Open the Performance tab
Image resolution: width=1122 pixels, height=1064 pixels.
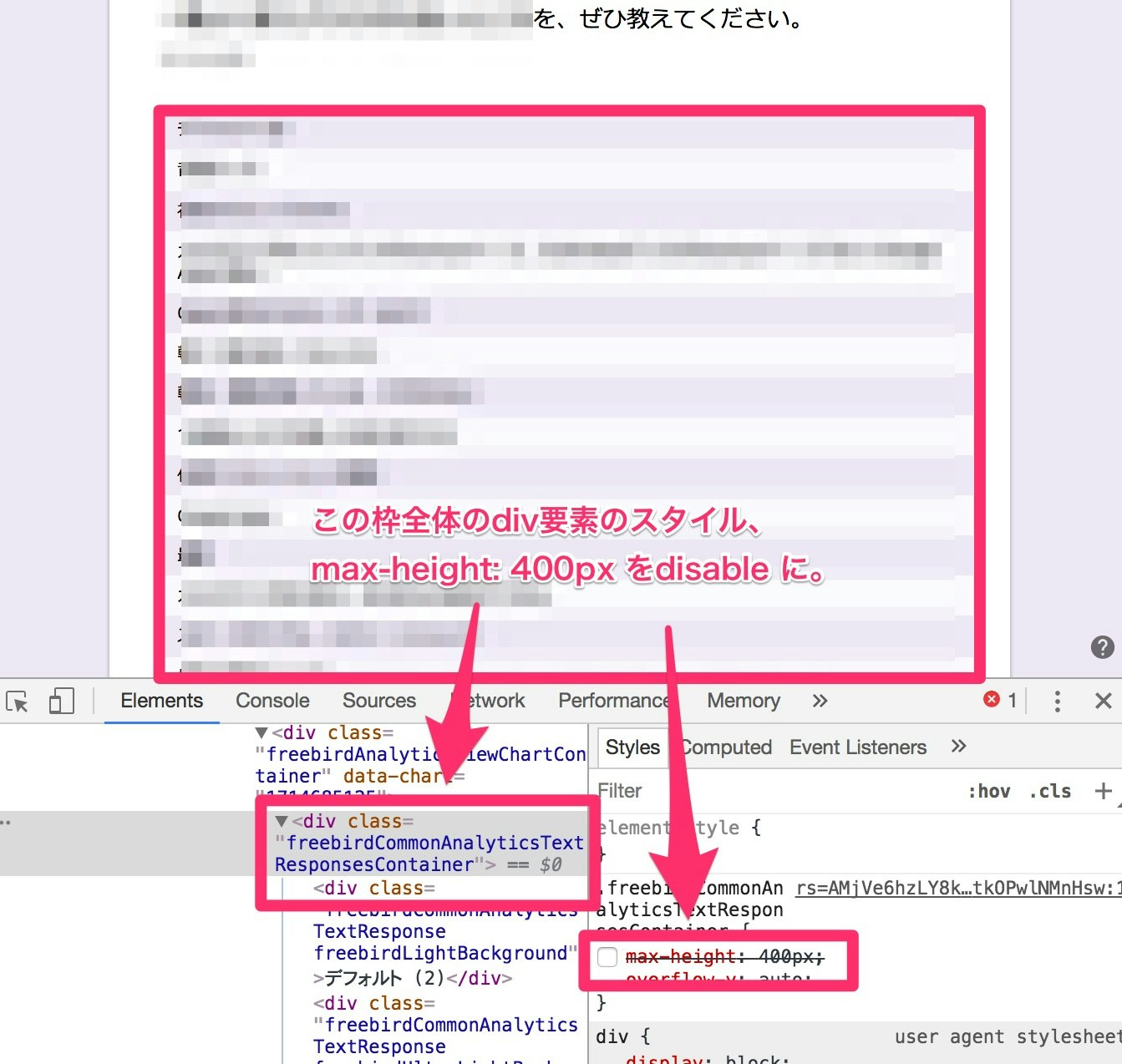tap(614, 701)
